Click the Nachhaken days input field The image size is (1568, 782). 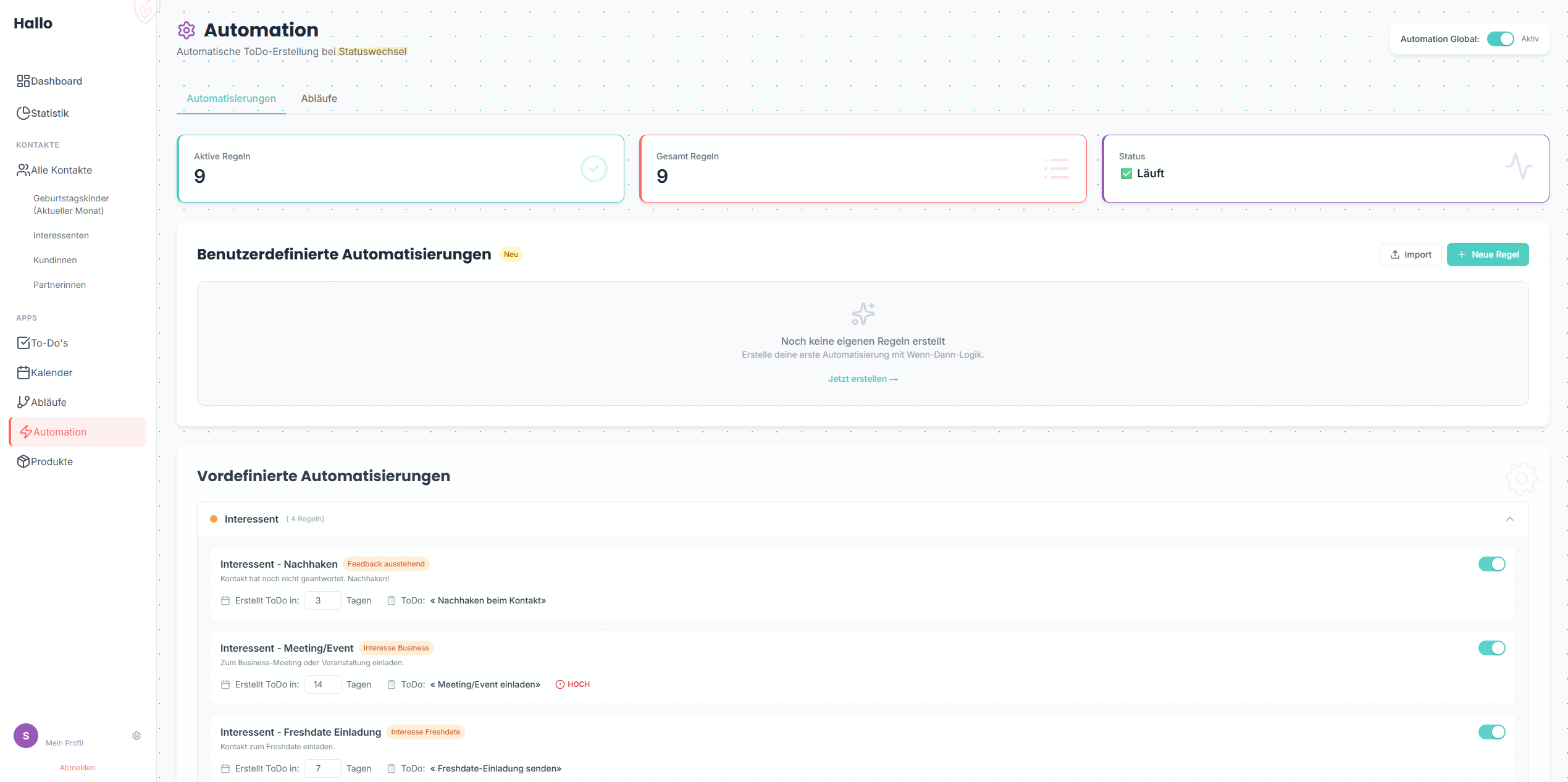[x=322, y=600]
